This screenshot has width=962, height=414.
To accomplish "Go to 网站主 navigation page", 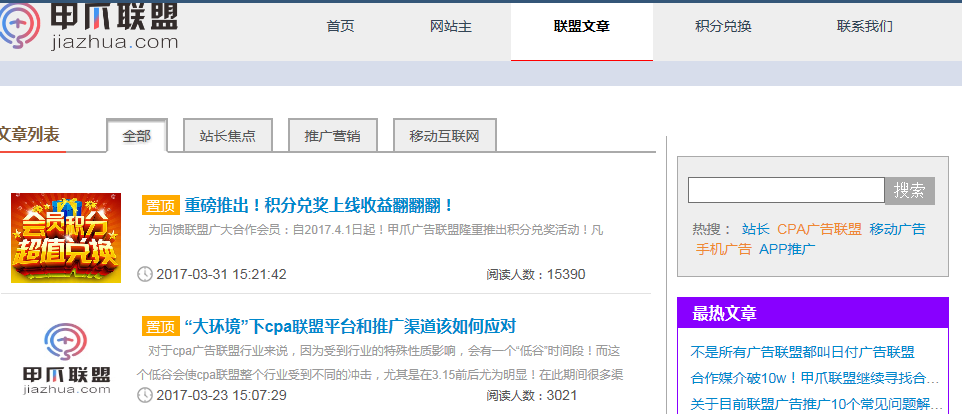I will pos(450,27).
